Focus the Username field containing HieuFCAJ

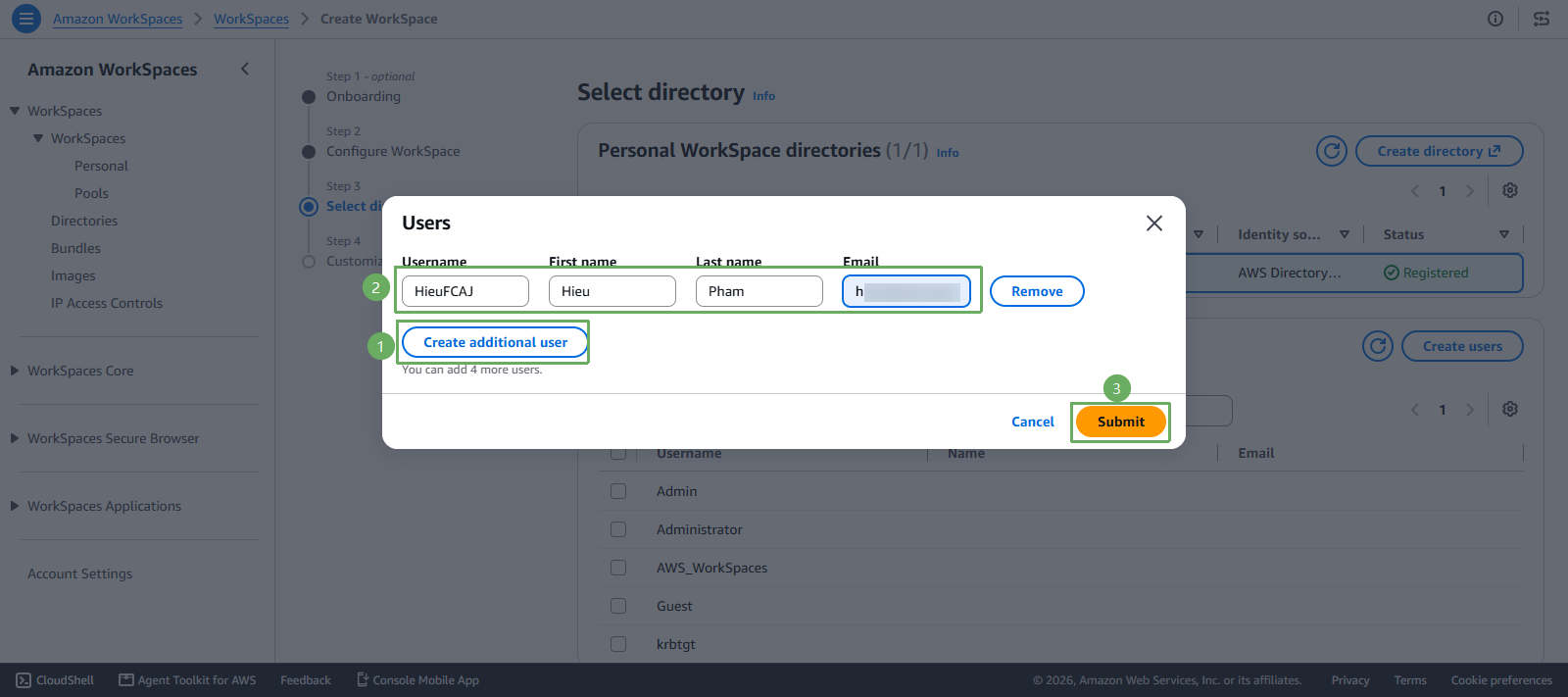465,291
